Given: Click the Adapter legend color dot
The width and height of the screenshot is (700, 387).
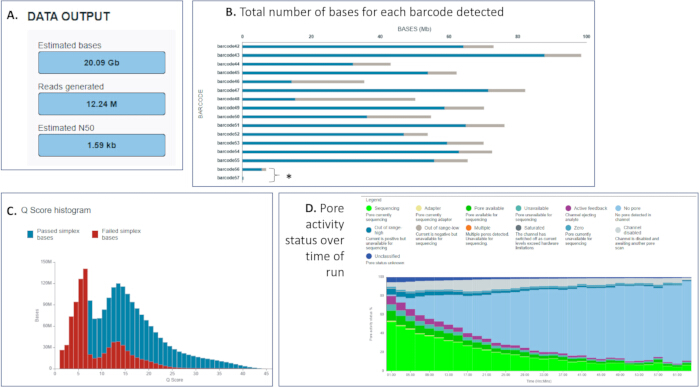Looking at the screenshot, I should click(418, 208).
